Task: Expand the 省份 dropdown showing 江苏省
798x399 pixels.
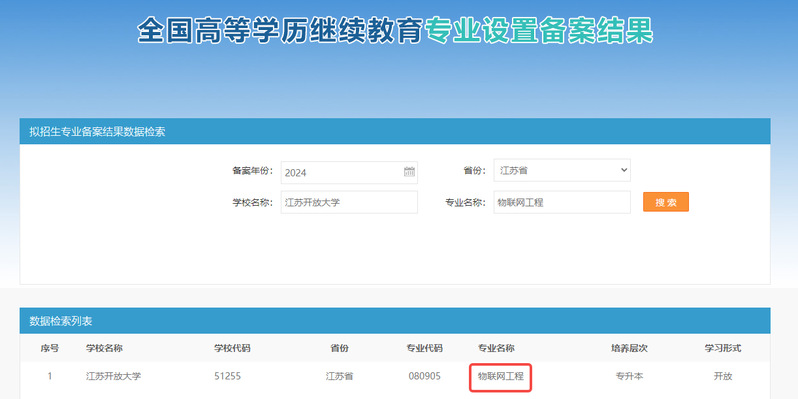Action: tap(562, 170)
